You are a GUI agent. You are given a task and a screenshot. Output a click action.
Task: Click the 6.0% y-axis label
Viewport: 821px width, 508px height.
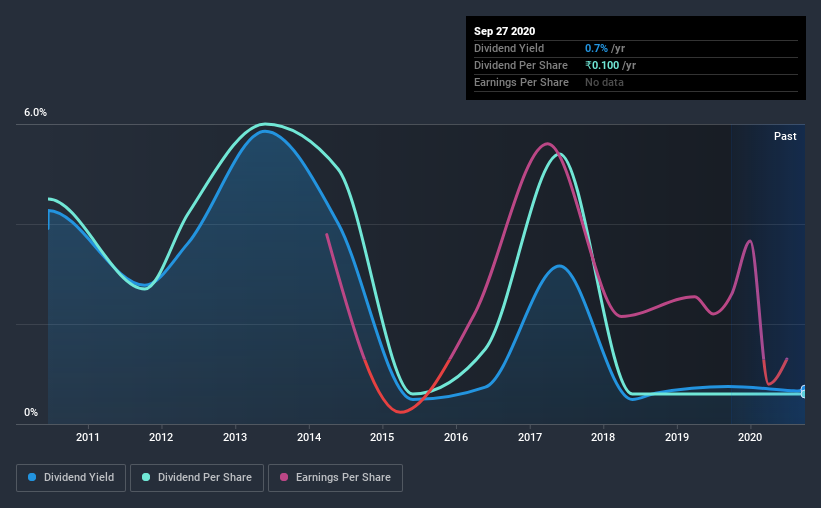(36, 113)
